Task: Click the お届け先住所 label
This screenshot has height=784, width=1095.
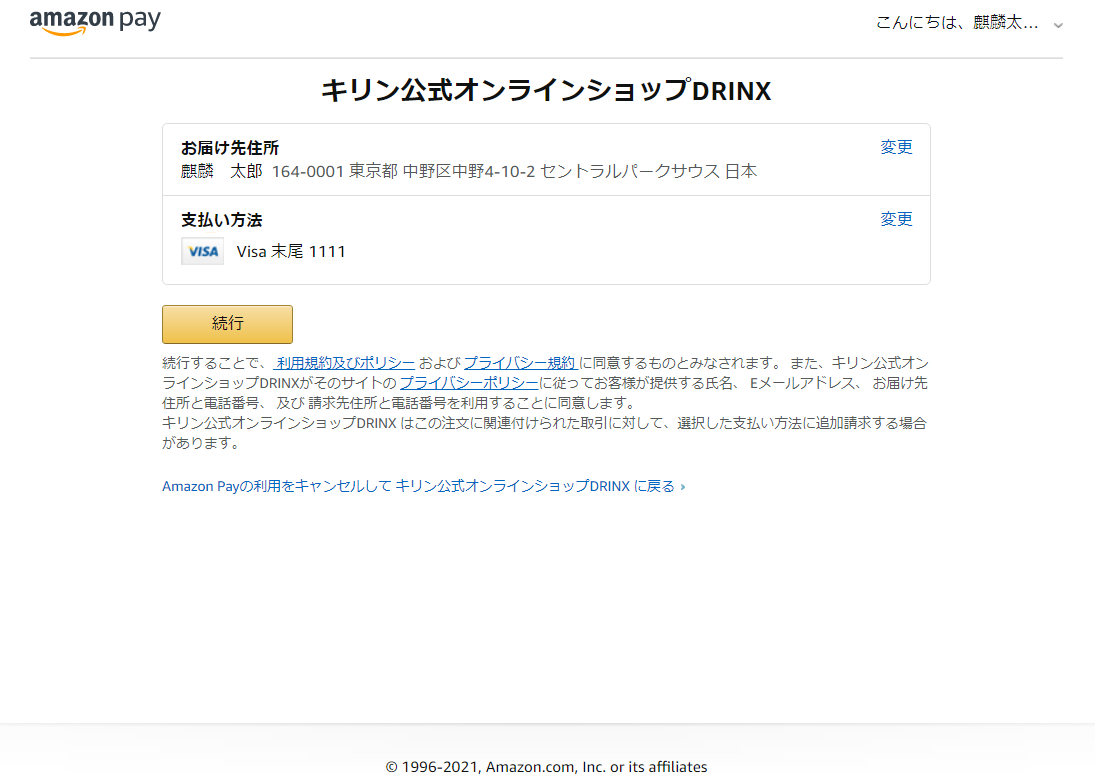Action: pyautogui.click(x=230, y=148)
